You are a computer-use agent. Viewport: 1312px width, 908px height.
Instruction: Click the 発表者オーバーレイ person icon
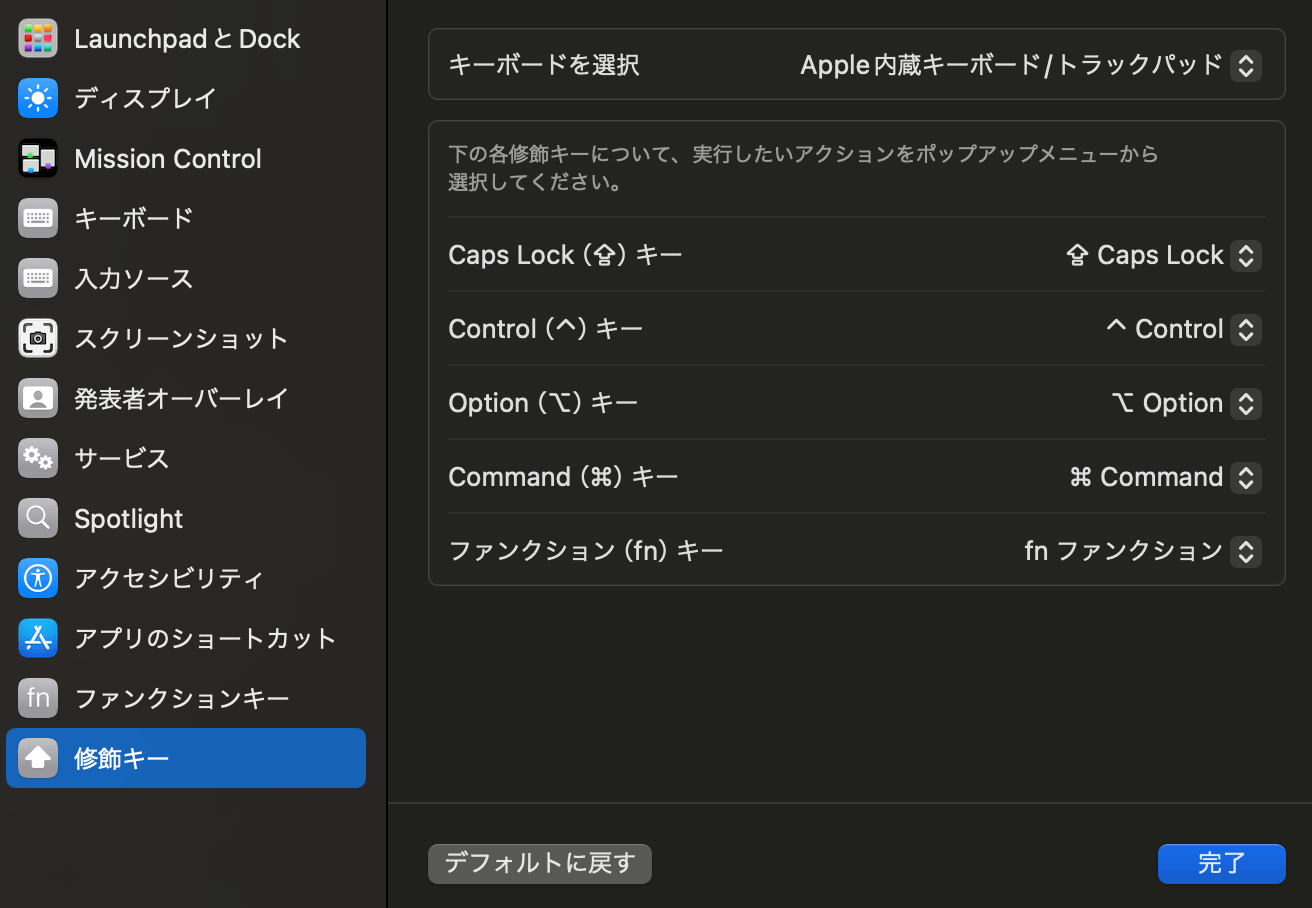pos(38,398)
